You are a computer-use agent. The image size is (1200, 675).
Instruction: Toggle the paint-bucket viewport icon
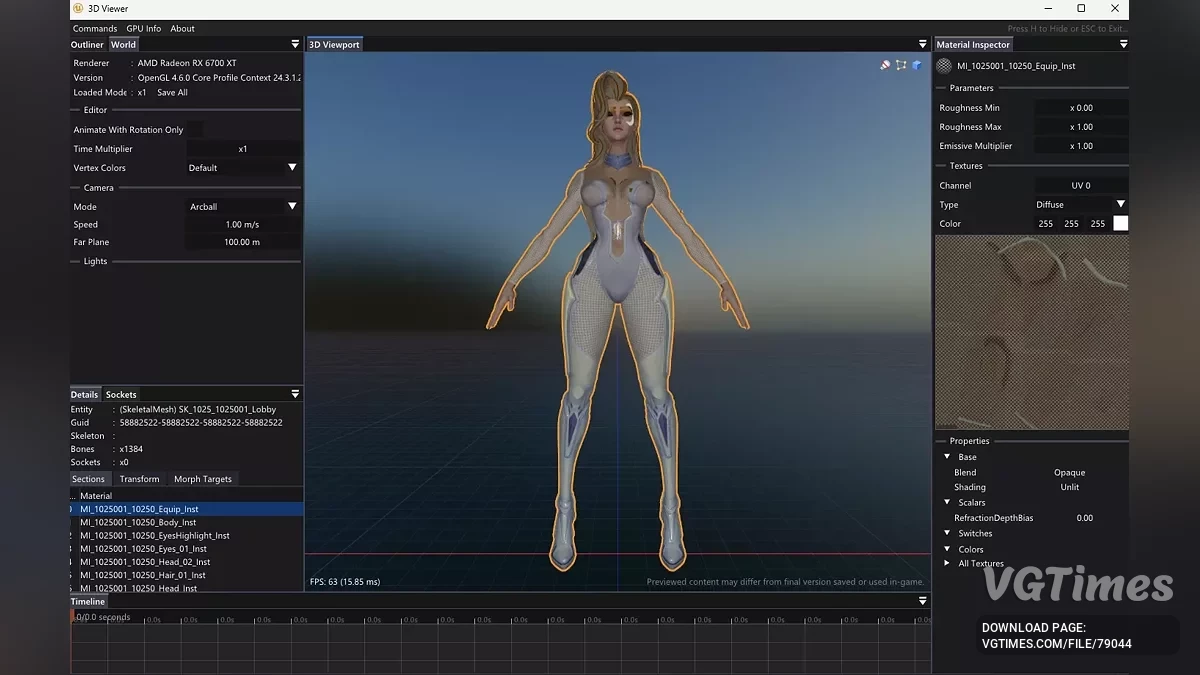click(885, 65)
